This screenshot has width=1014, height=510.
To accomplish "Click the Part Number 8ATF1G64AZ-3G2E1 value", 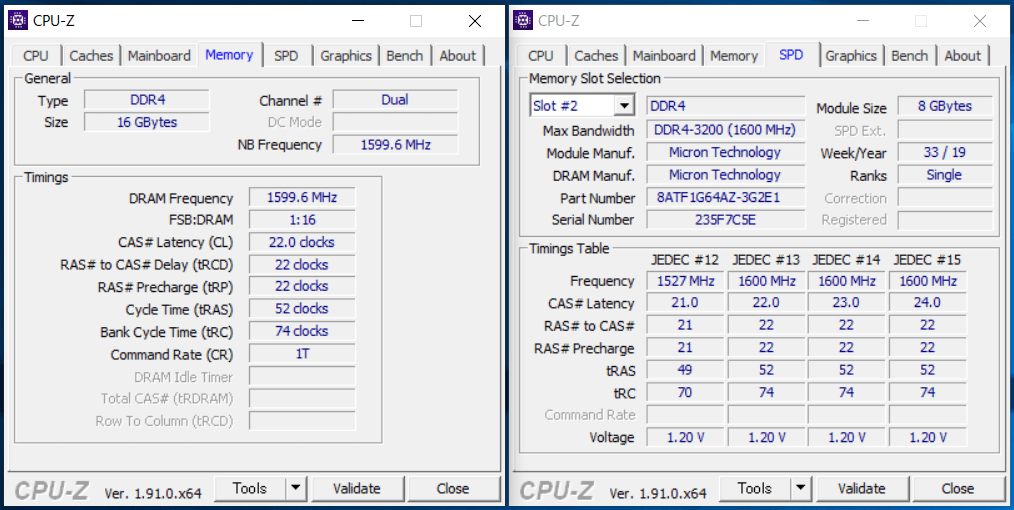I will click(726, 197).
